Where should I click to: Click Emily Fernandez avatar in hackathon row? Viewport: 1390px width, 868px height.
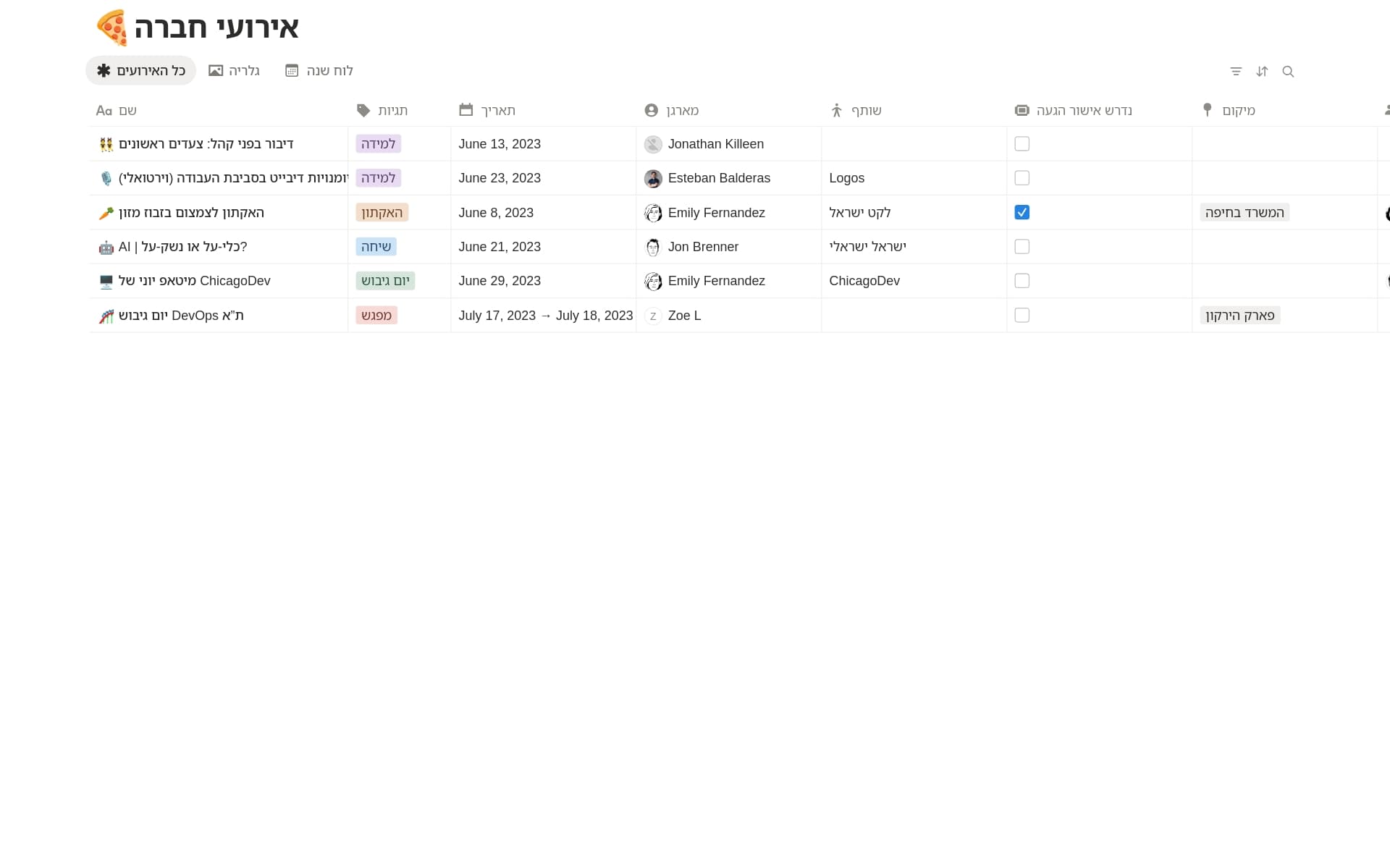[x=653, y=213]
